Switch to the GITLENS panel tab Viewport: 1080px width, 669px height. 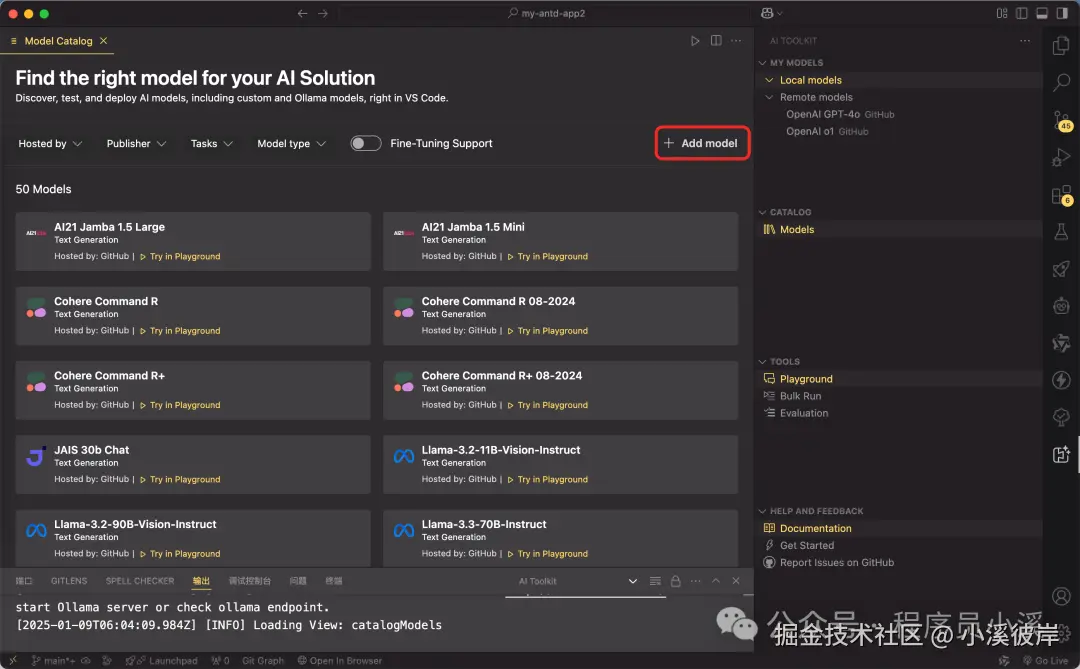[x=69, y=581]
